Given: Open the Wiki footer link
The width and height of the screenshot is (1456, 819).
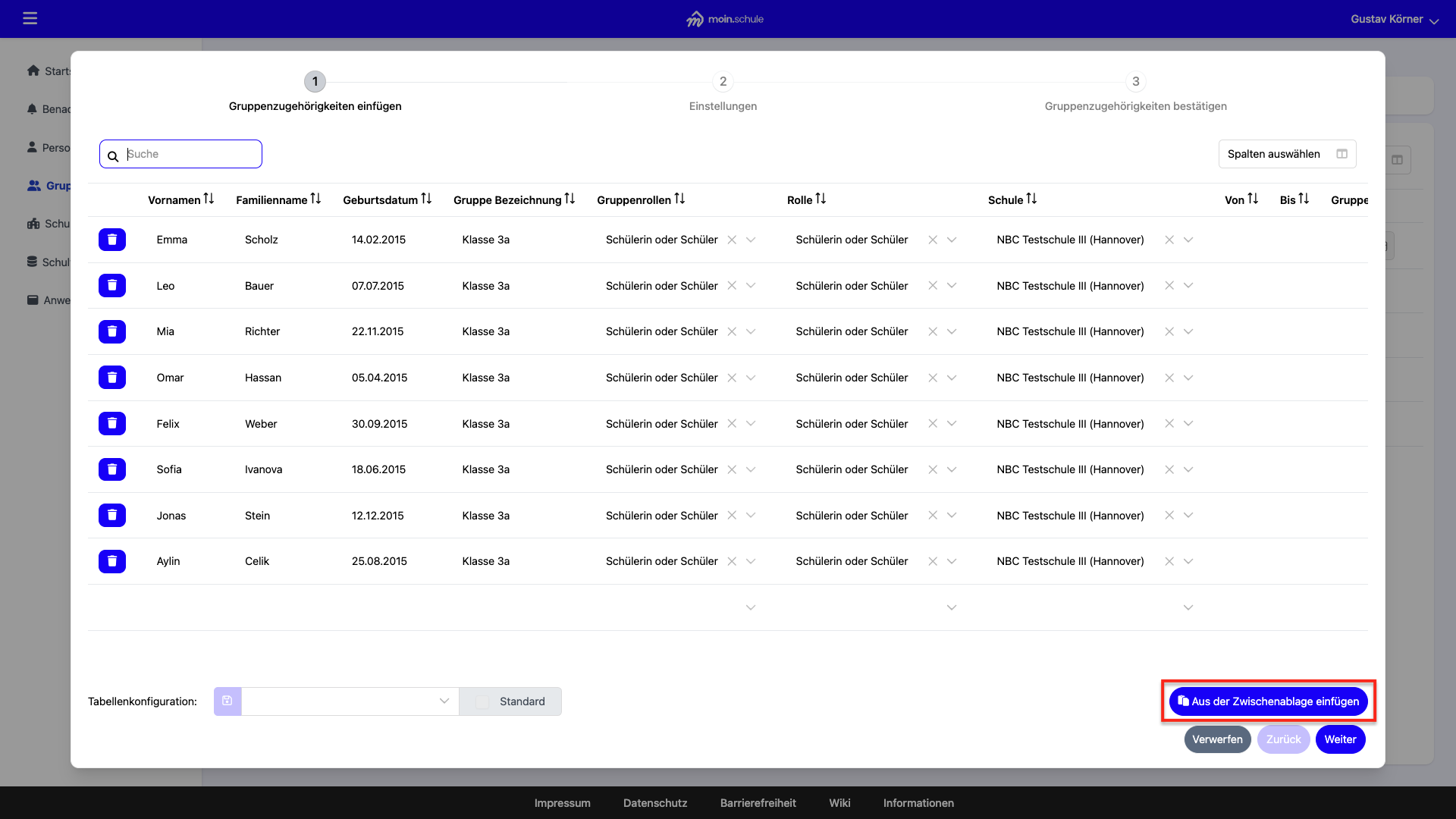Looking at the screenshot, I should pos(839,803).
